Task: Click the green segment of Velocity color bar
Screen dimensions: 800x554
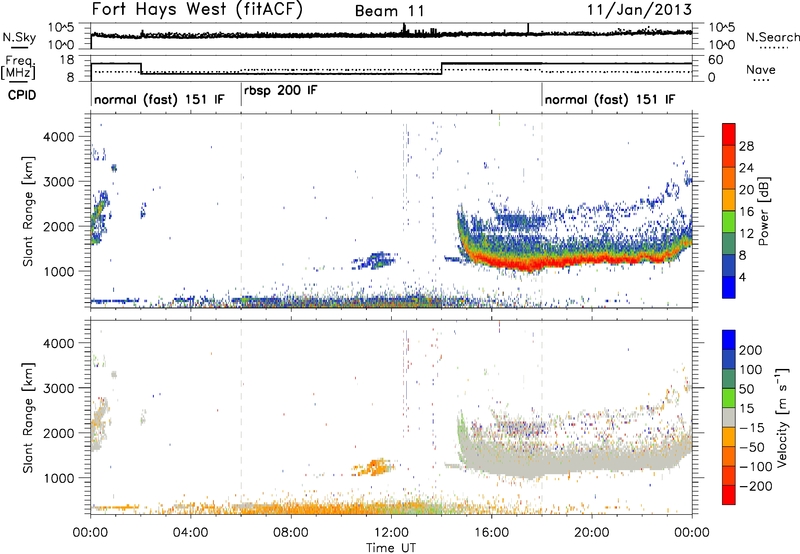Action: click(729, 398)
